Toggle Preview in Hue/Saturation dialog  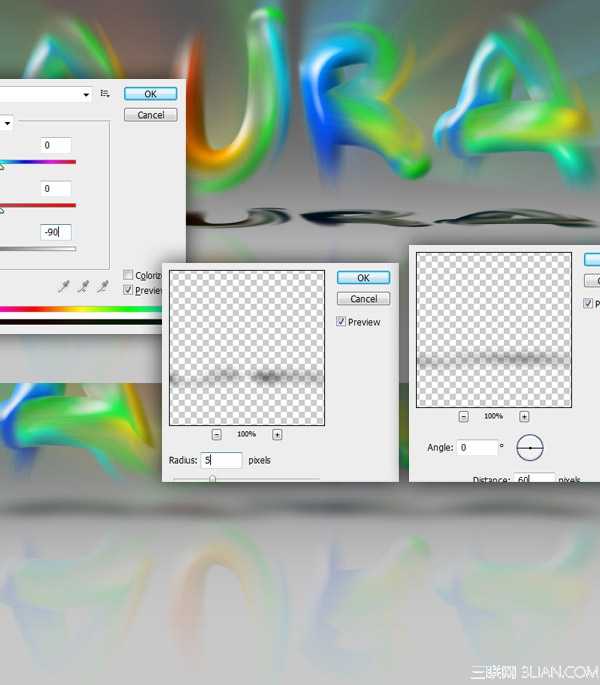click(x=128, y=290)
